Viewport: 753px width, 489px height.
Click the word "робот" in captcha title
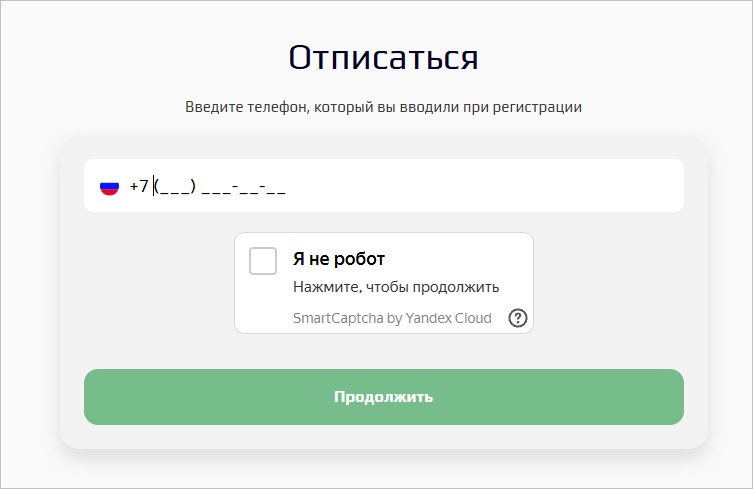tap(359, 259)
